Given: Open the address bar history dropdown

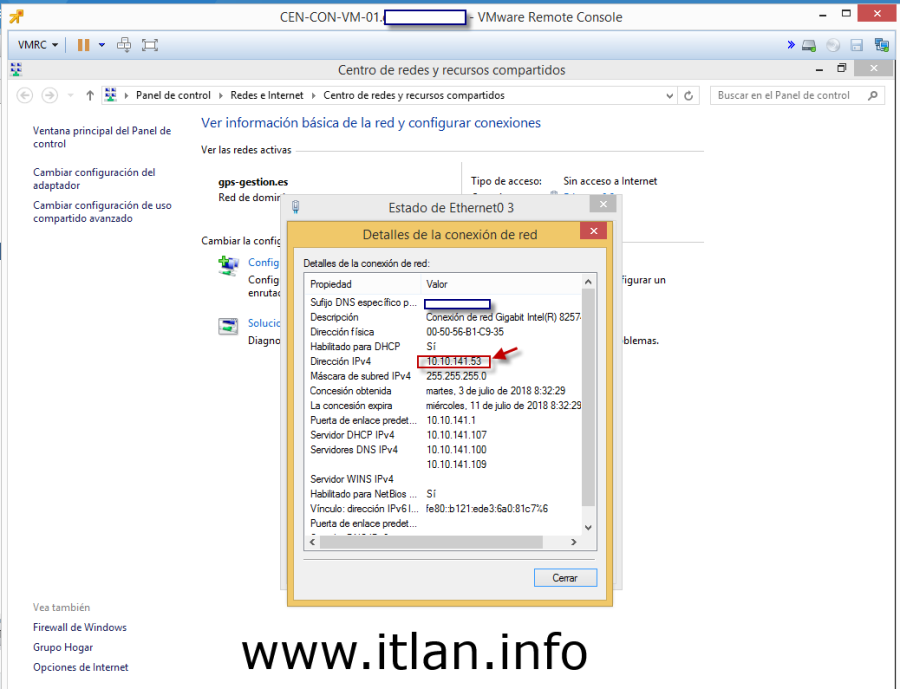Looking at the screenshot, I should [x=668, y=96].
